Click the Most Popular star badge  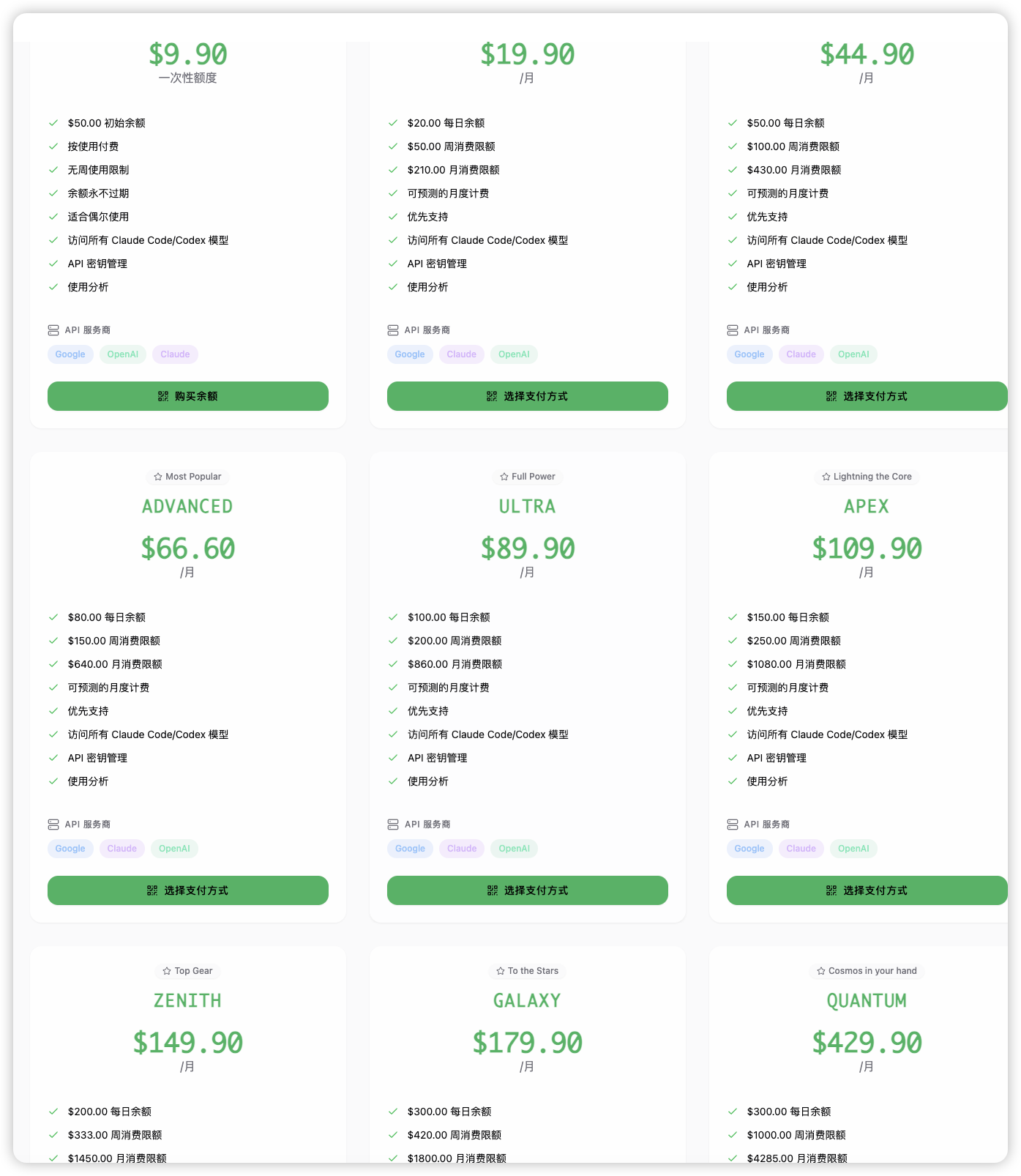coord(187,477)
